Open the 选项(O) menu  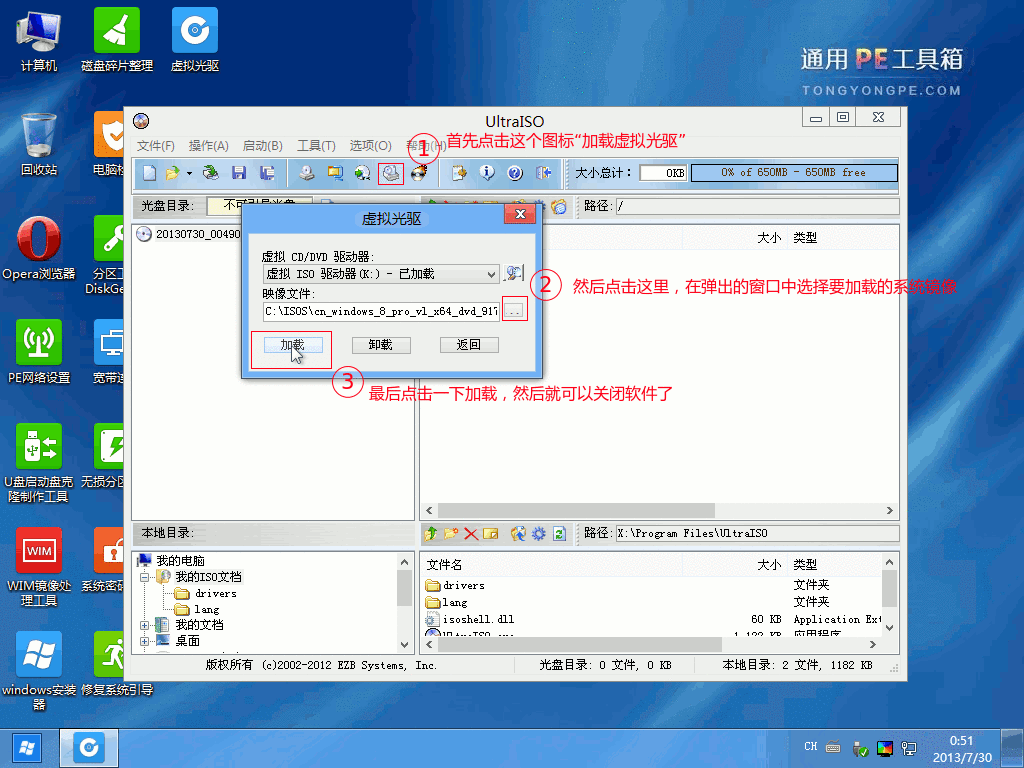tap(370, 146)
